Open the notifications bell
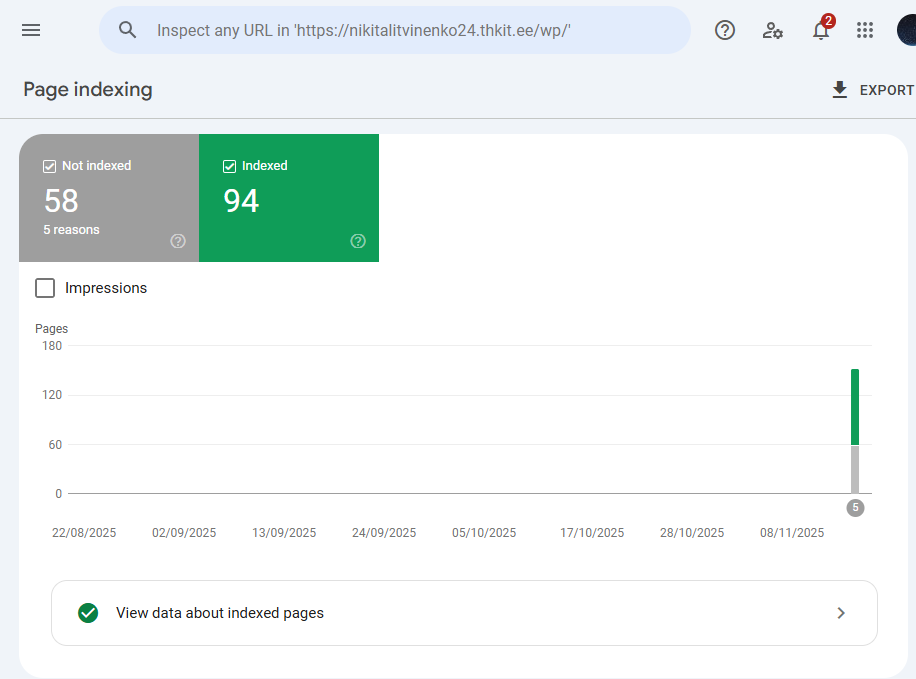Image resolution: width=916 pixels, height=679 pixels. tap(820, 31)
